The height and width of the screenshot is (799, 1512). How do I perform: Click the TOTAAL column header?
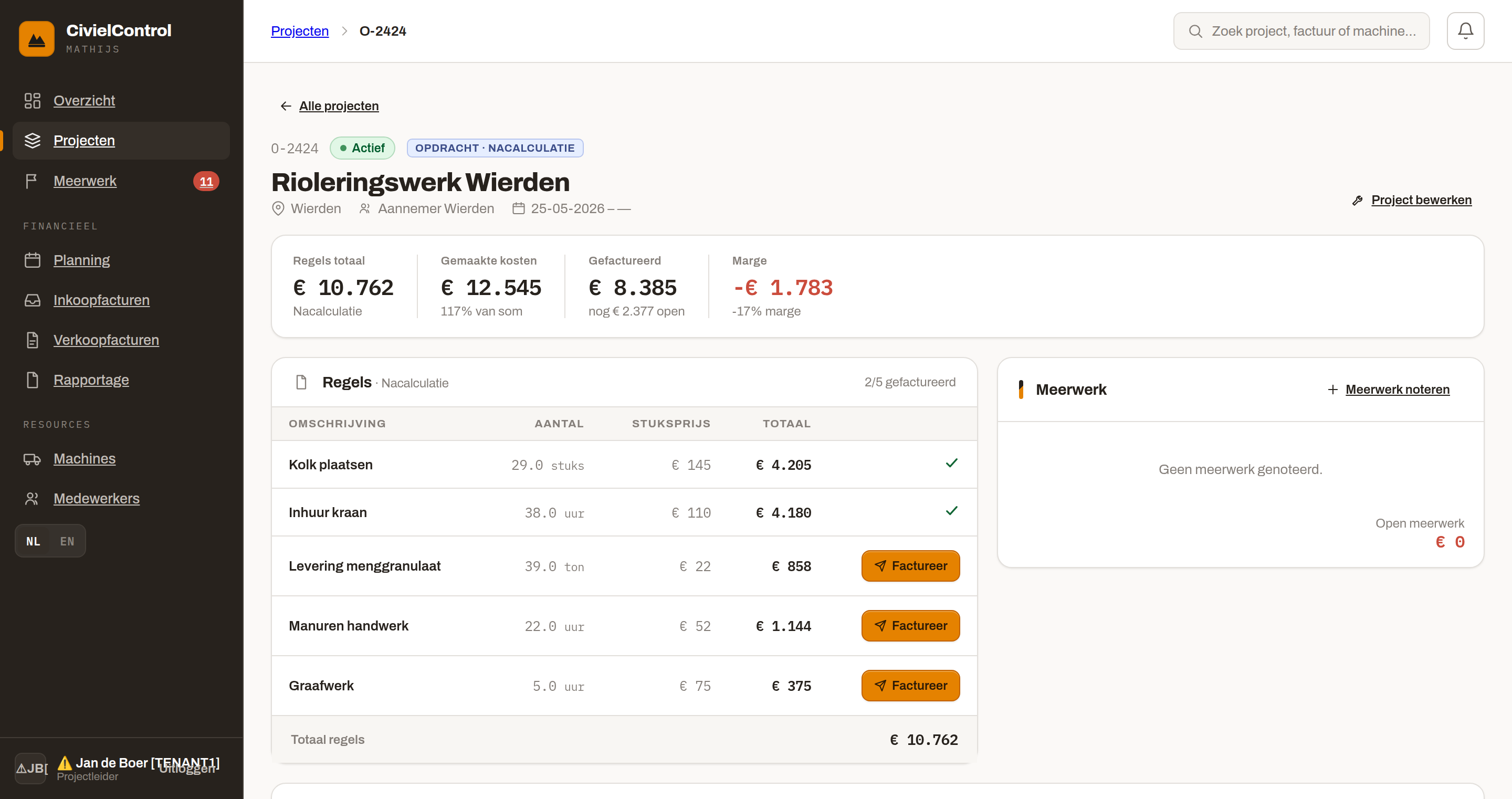pos(786,424)
